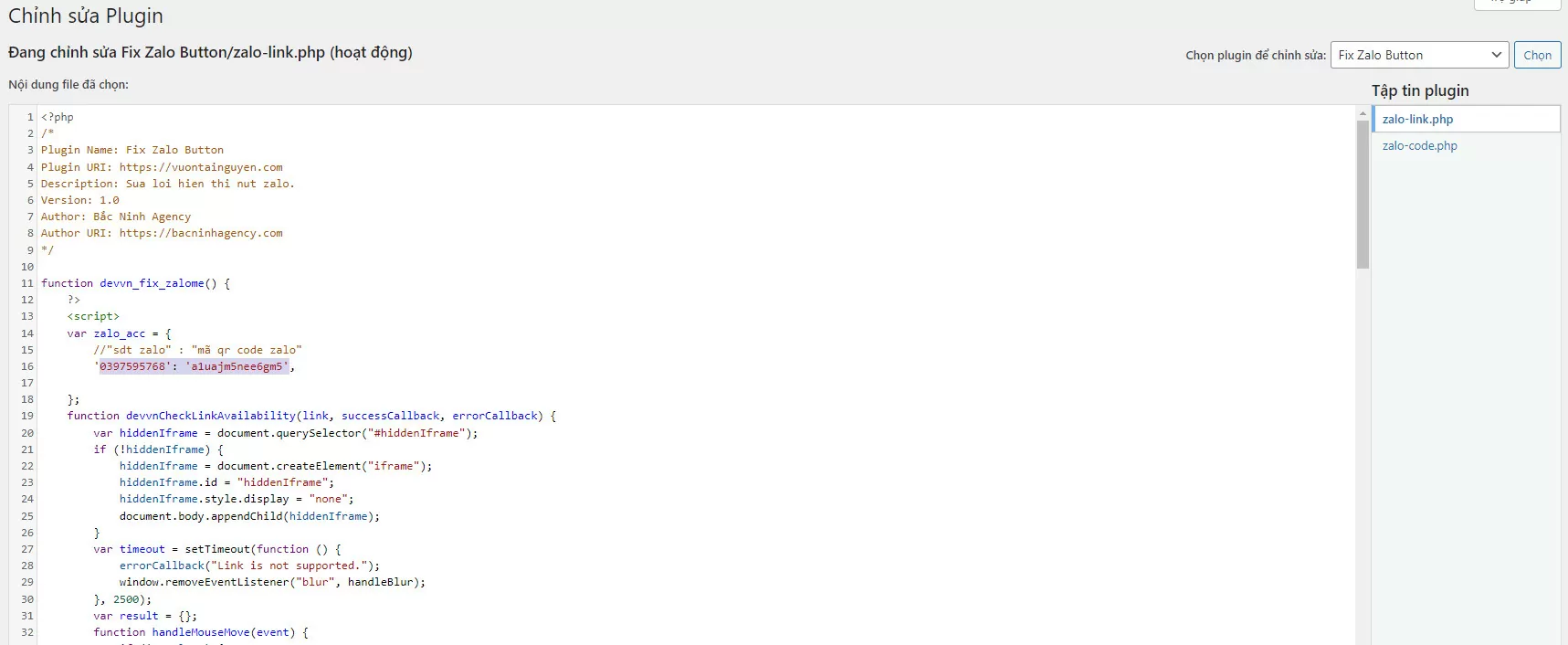Click the 'Tập tin plugin' heading
The height and width of the screenshot is (645, 1568).
coord(1420,90)
